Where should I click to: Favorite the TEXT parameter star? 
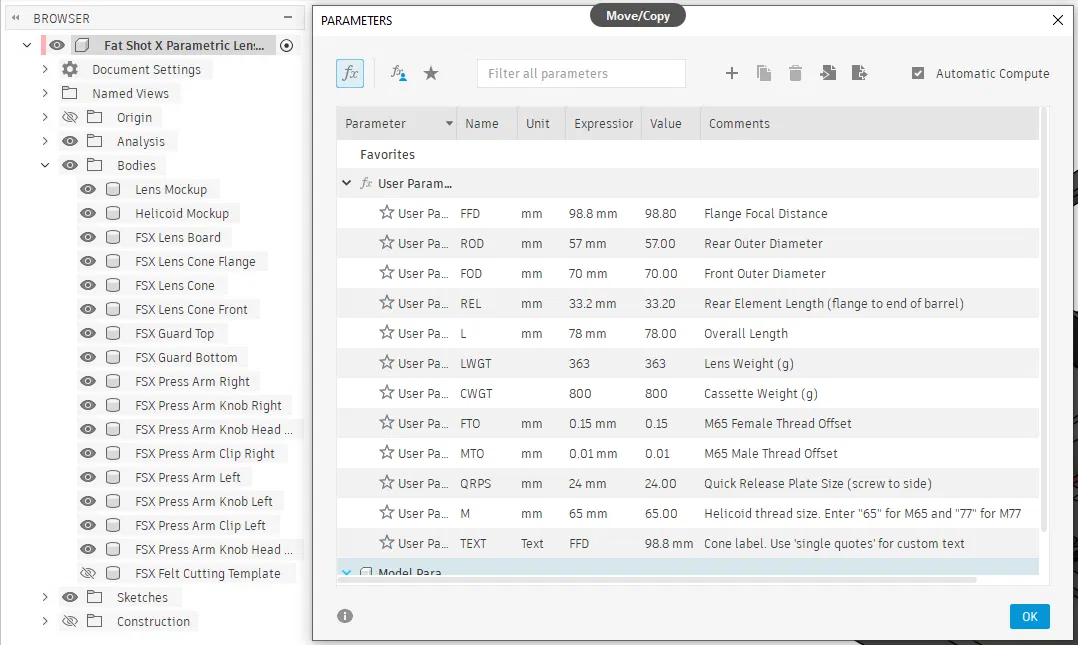[387, 543]
